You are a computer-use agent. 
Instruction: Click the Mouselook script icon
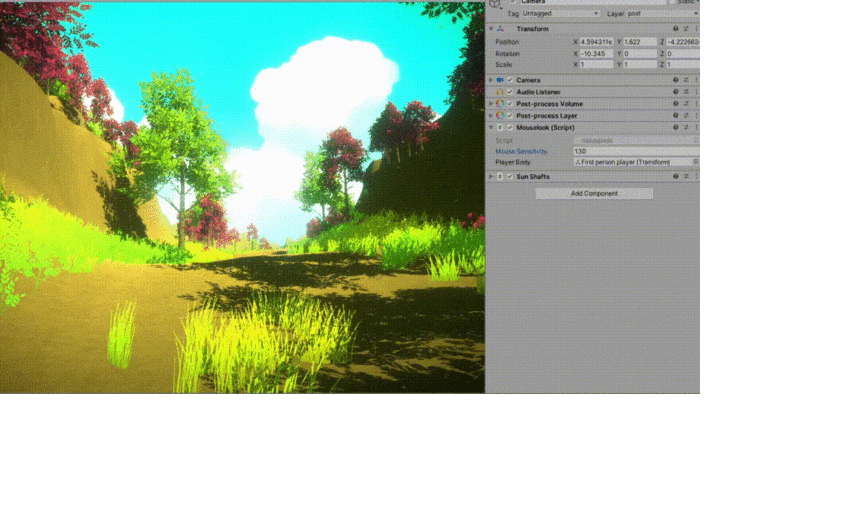pos(500,127)
